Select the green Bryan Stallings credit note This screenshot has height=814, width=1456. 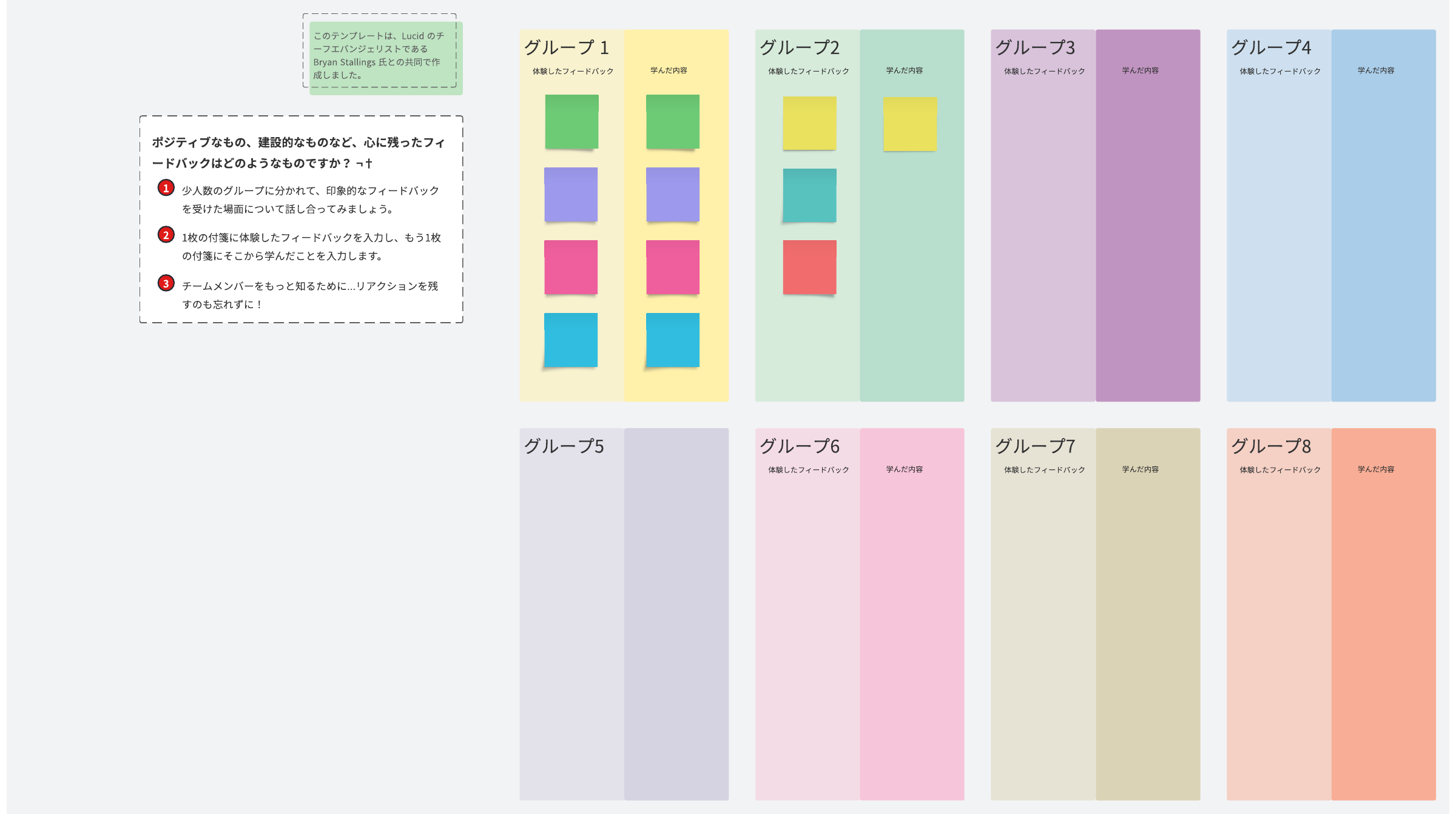386,58
